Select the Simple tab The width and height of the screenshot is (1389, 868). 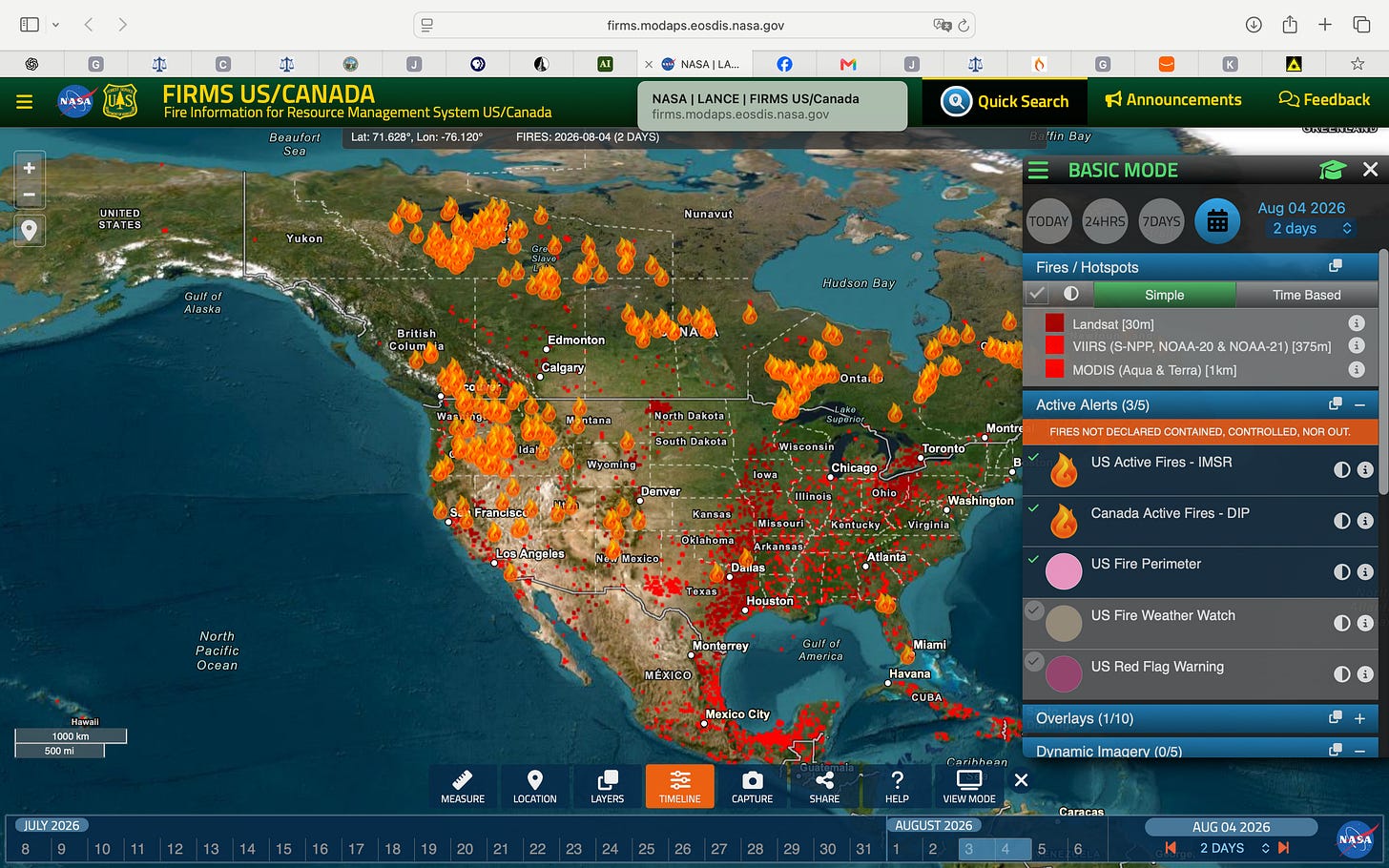(1164, 295)
